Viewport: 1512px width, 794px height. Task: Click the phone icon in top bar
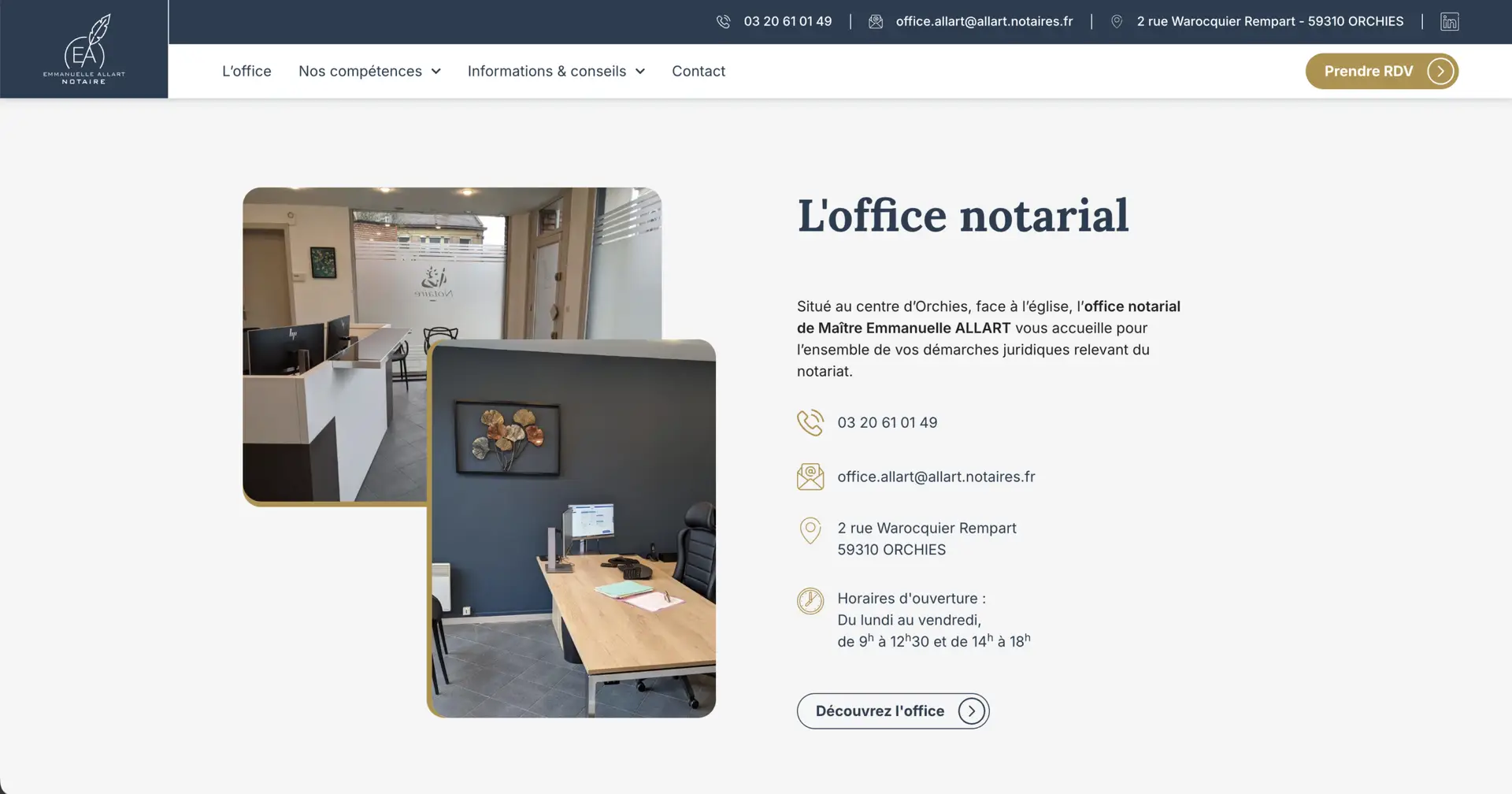(723, 22)
